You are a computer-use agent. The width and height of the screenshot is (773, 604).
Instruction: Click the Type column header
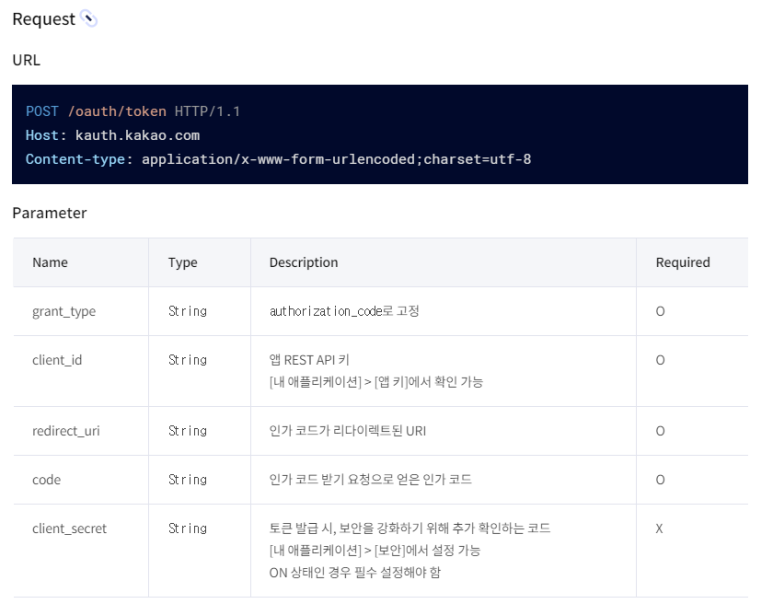coord(182,262)
